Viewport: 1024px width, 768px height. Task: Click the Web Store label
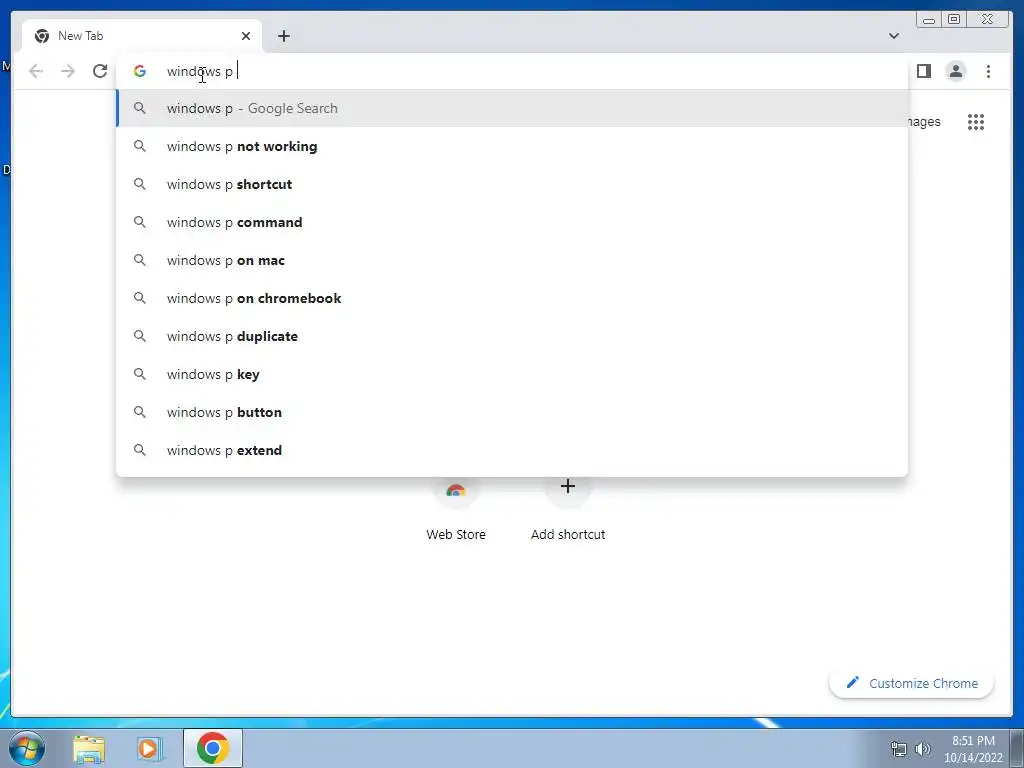pyautogui.click(x=456, y=534)
